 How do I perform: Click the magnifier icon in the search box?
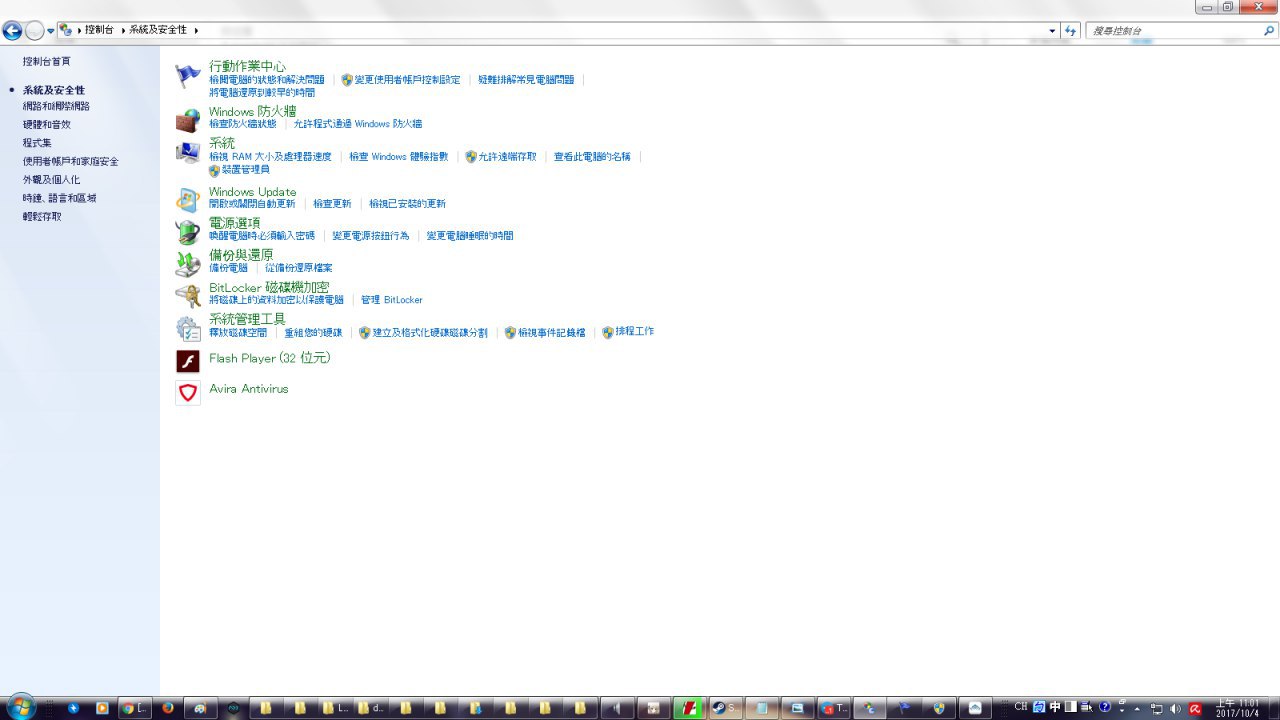pos(1269,31)
